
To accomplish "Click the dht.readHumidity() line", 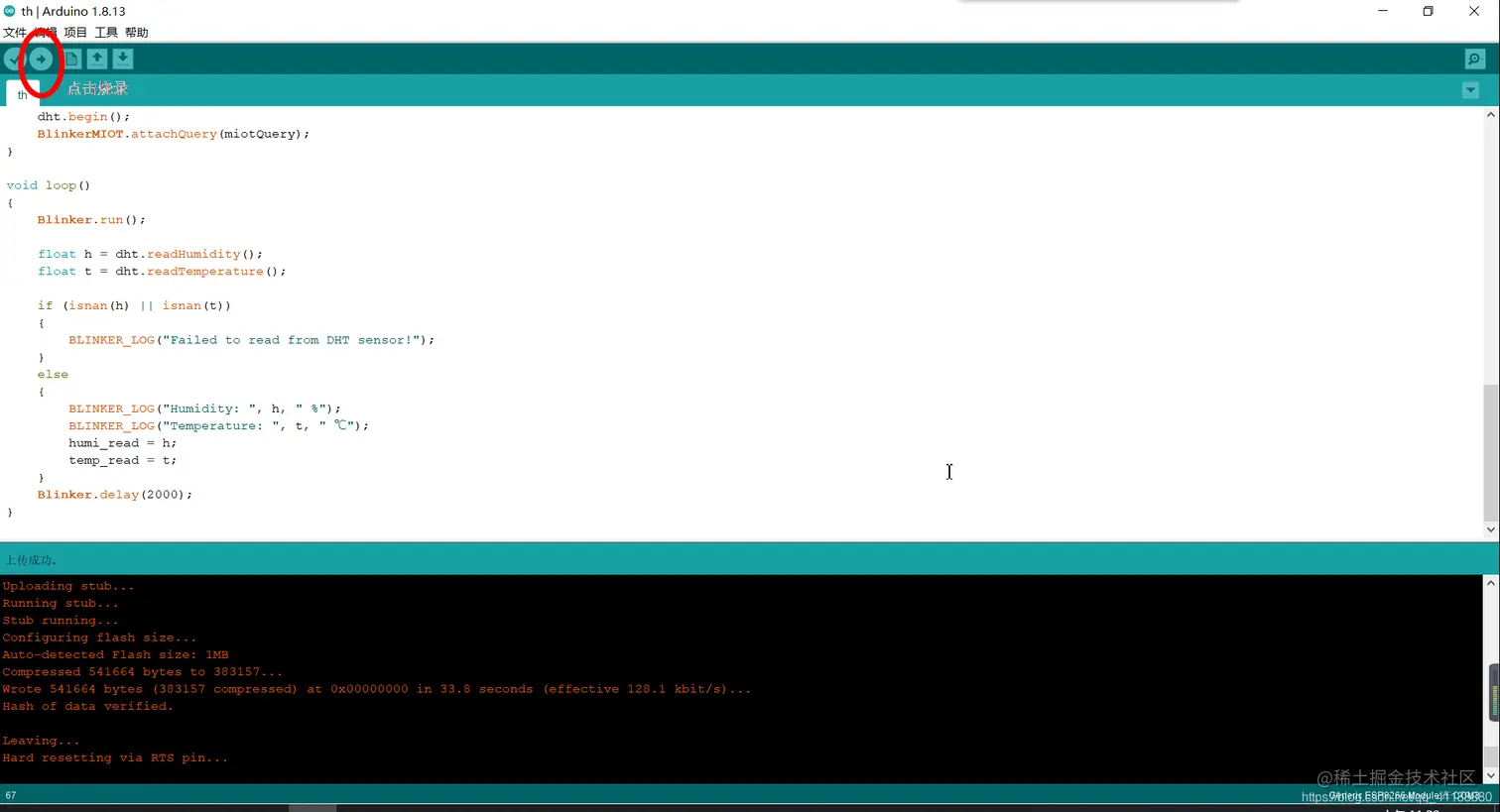I will (x=150, y=254).
